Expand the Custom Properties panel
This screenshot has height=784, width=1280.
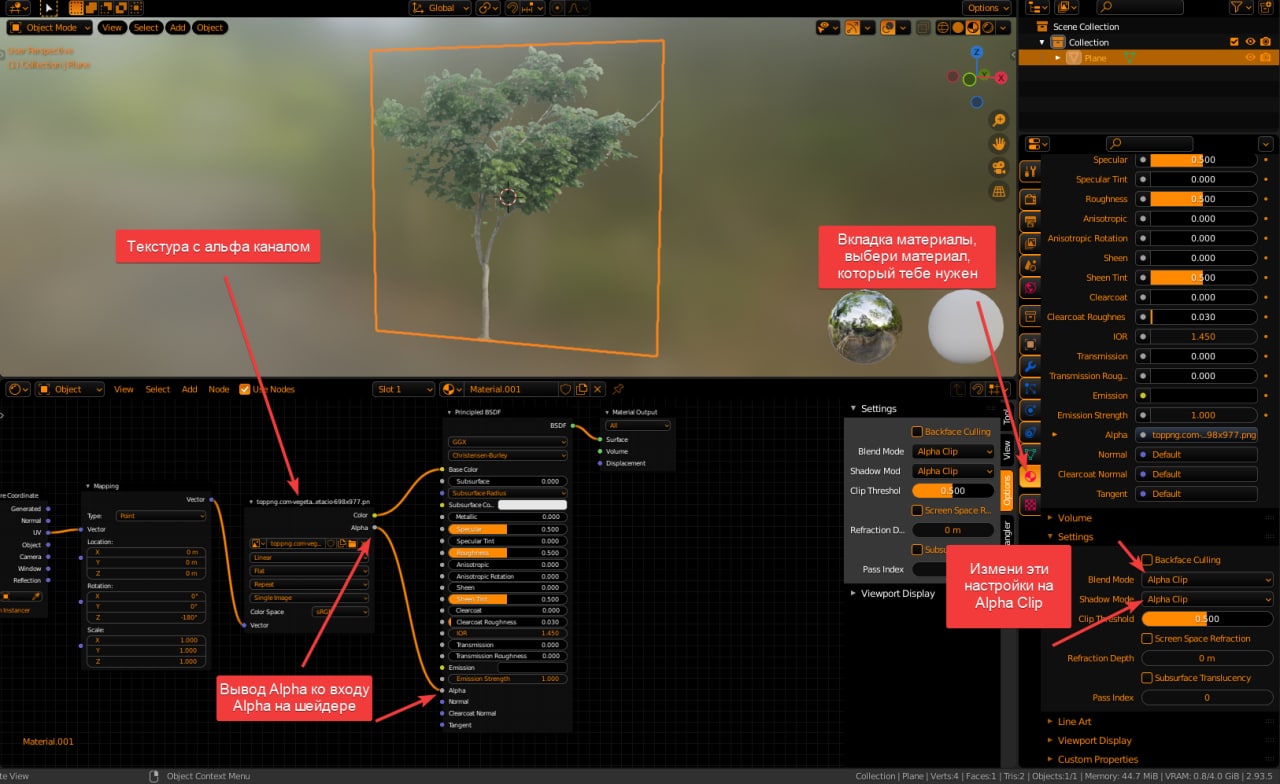(x=1097, y=760)
